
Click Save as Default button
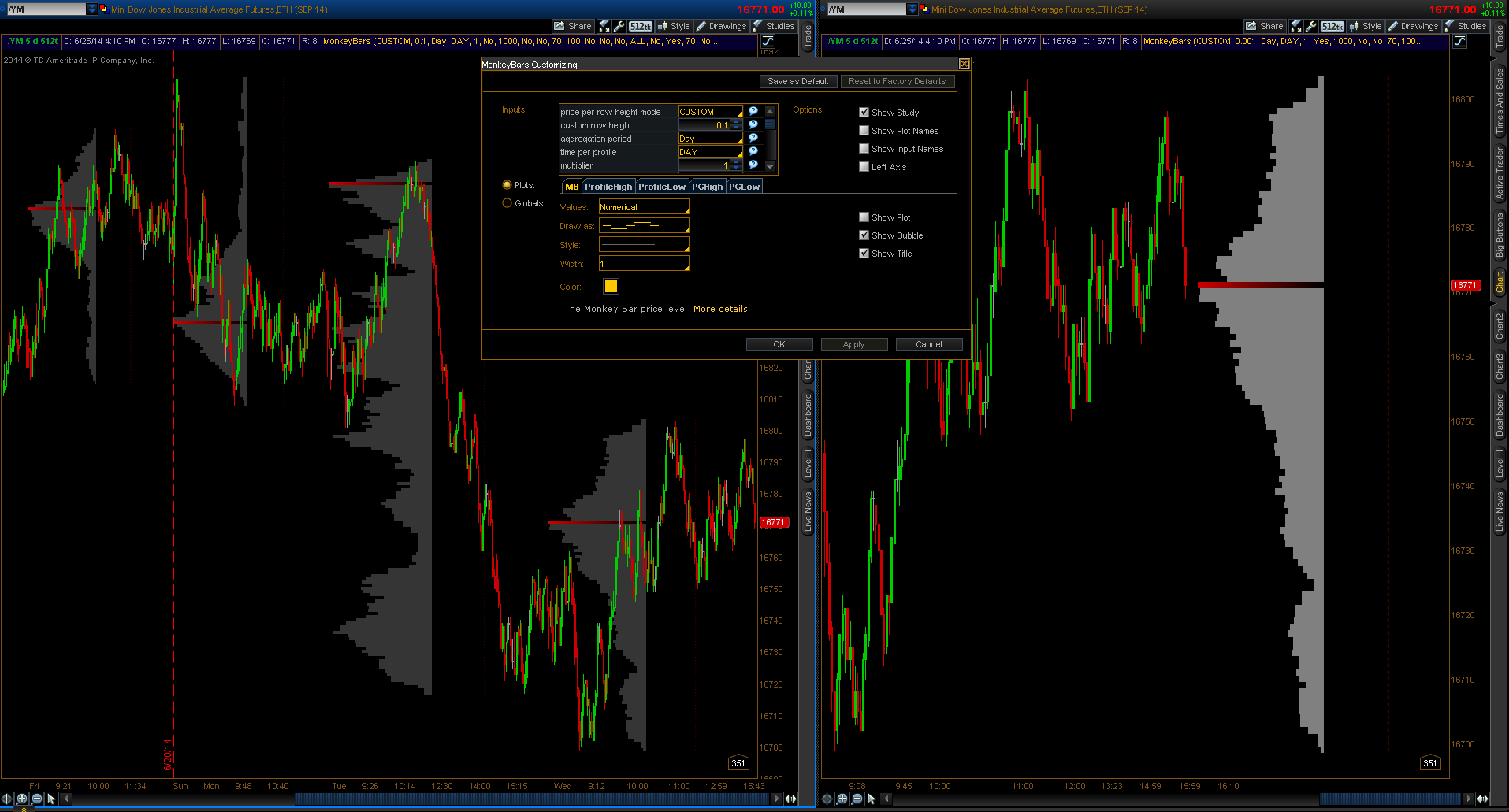click(797, 81)
